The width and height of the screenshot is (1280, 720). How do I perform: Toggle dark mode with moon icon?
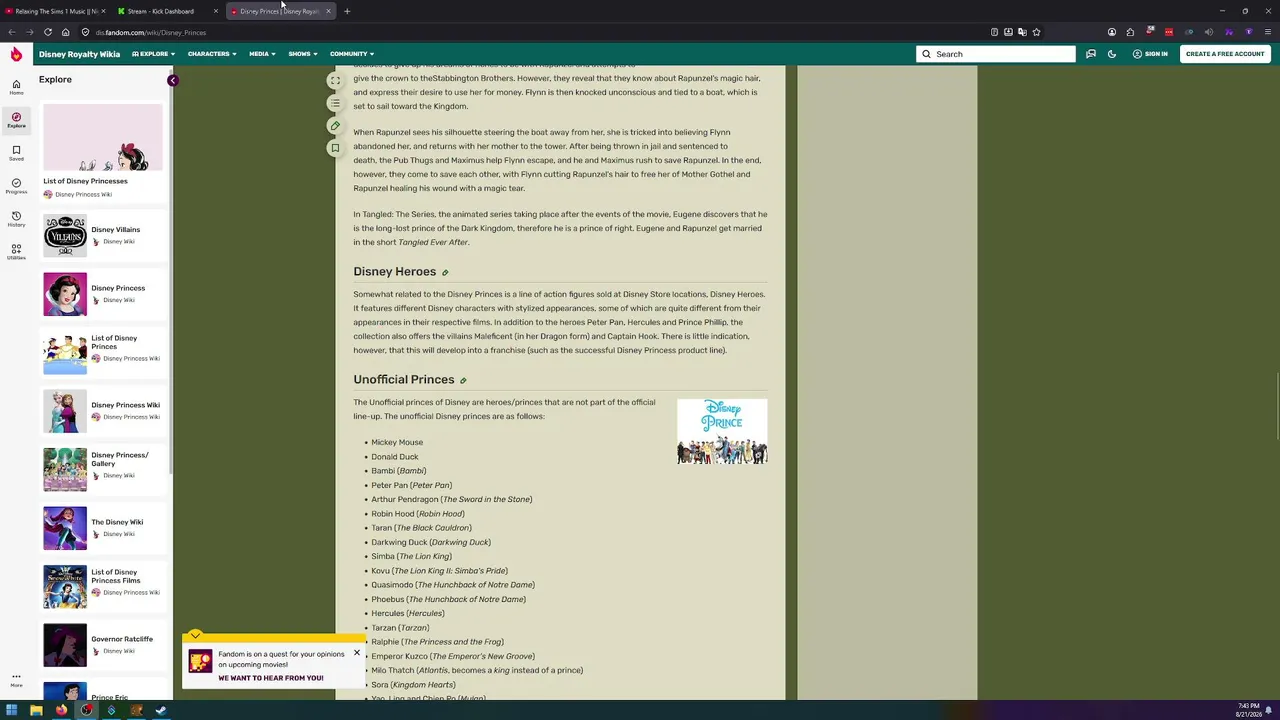1112,54
